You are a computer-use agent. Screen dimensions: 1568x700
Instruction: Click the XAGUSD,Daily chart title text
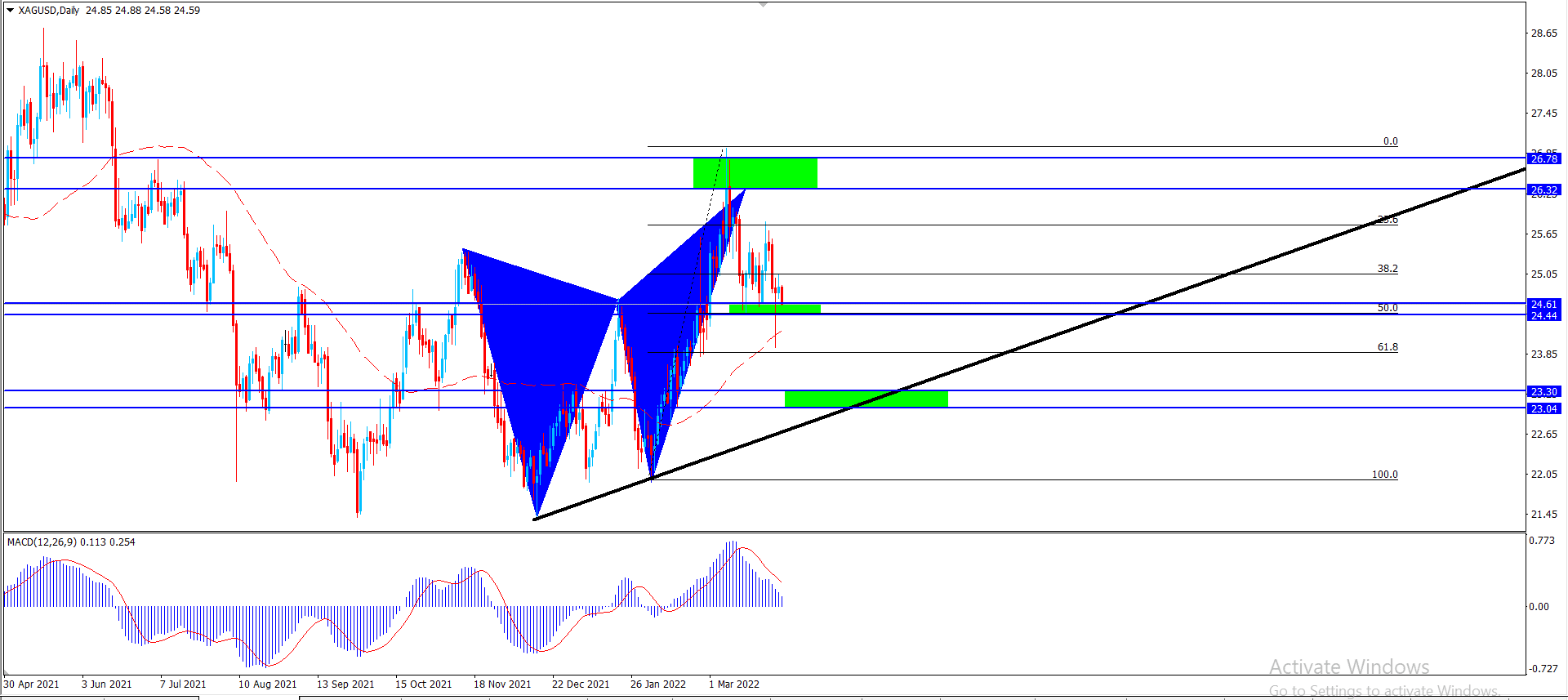pyautogui.click(x=49, y=11)
